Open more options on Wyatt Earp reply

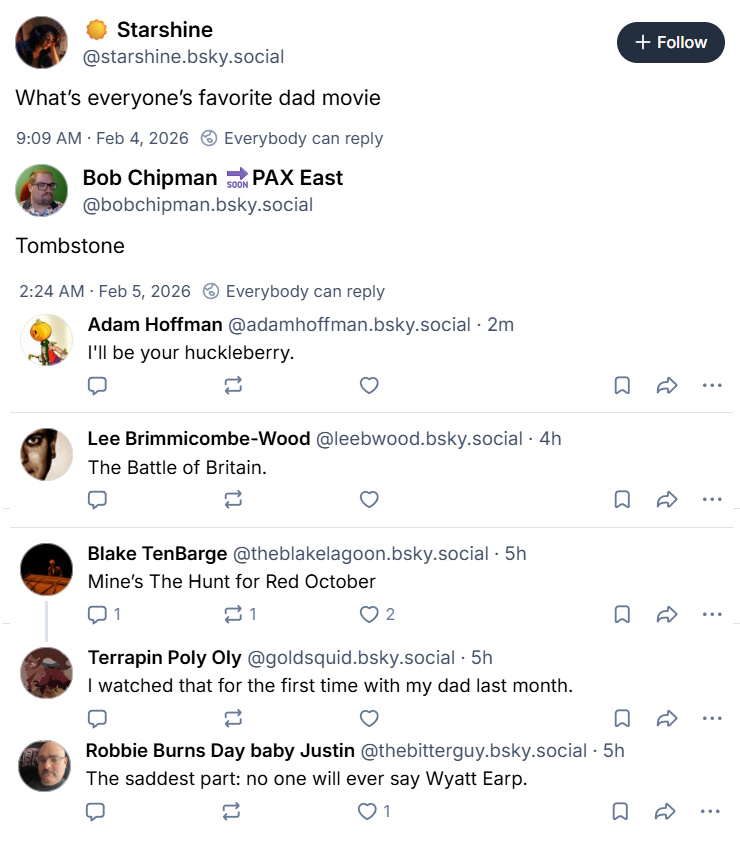coord(710,811)
